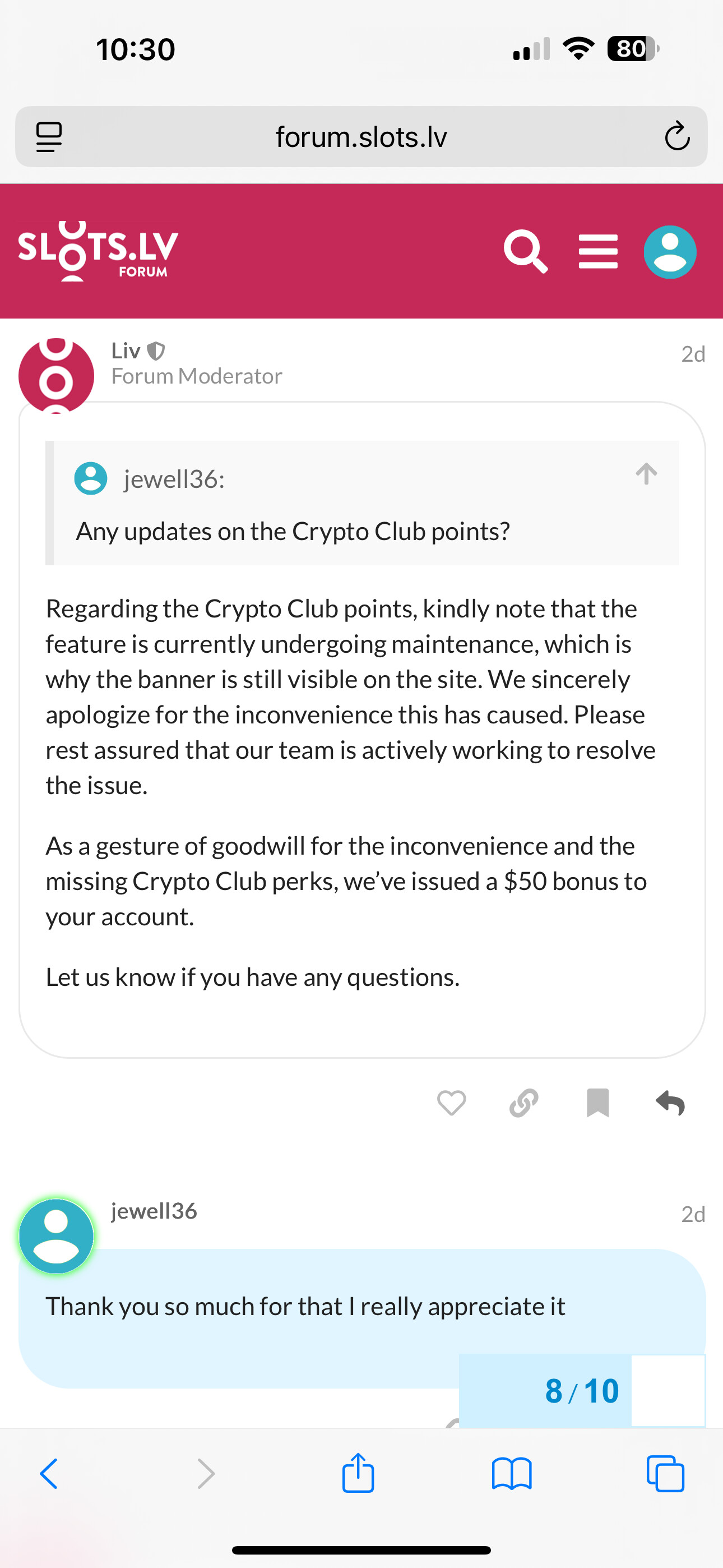This screenshot has width=723, height=1568.
Task: Open Safari share sheet icon
Action: [x=358, y=1473]
